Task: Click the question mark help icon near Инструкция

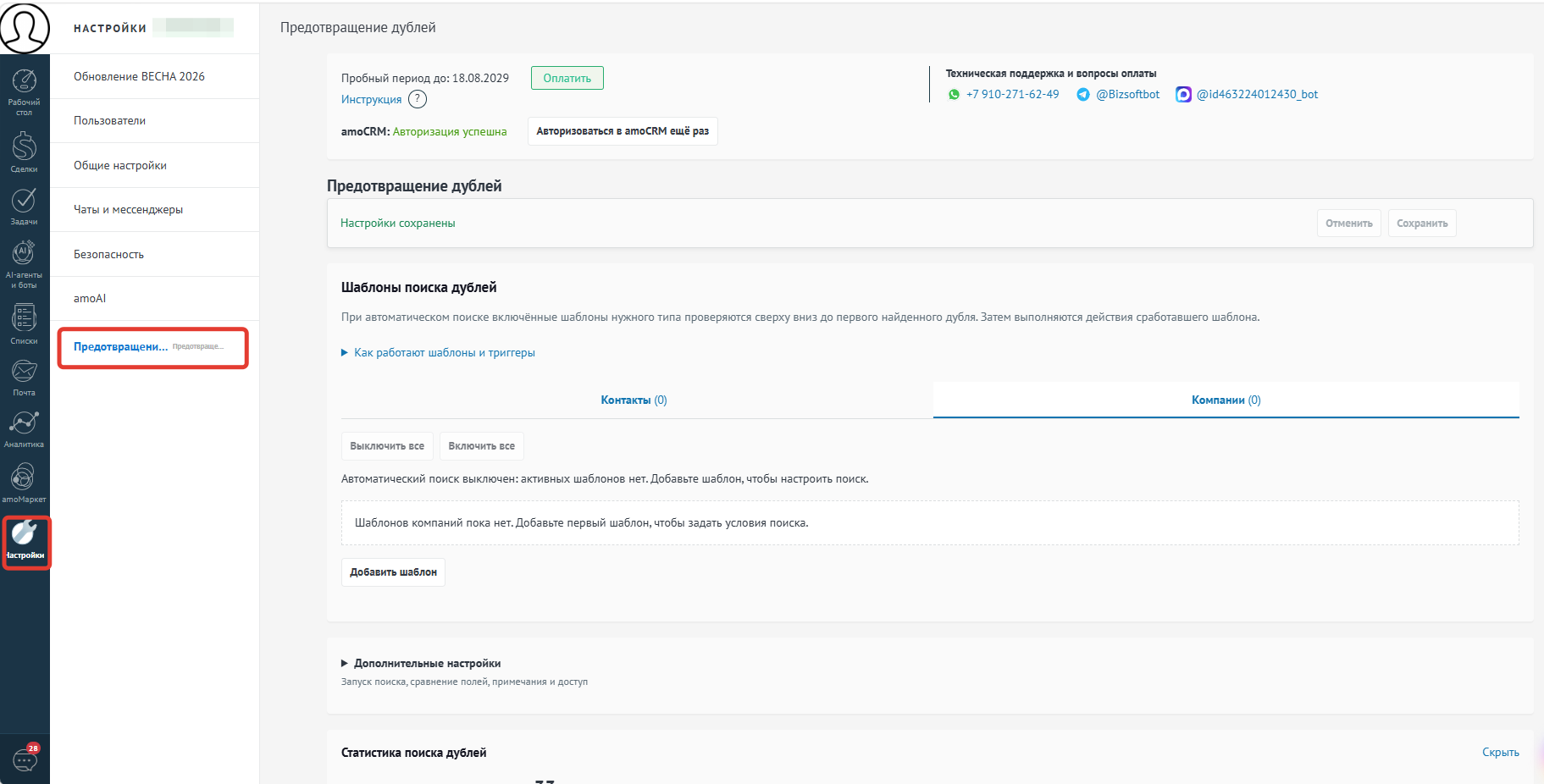Action: 418,99
